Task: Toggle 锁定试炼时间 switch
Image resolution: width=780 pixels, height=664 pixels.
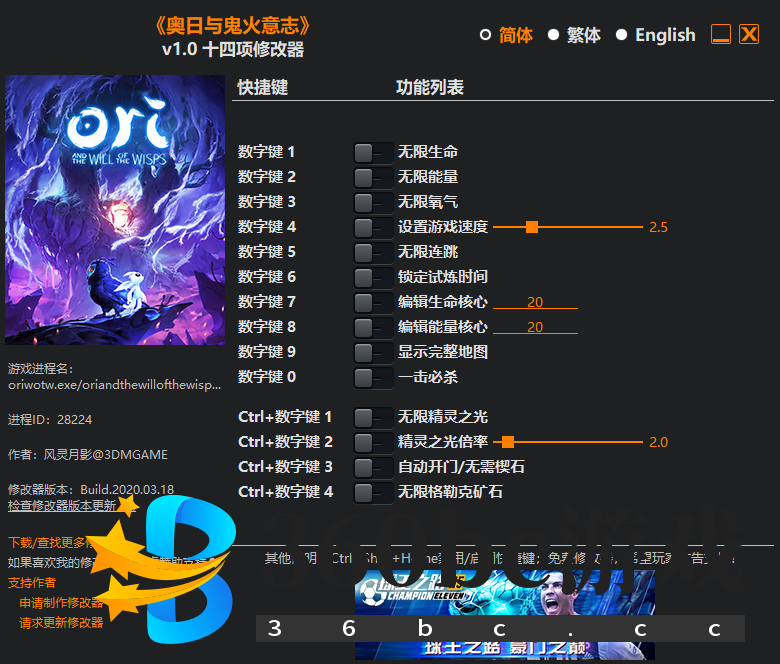Action: click(x=373, y=278)
